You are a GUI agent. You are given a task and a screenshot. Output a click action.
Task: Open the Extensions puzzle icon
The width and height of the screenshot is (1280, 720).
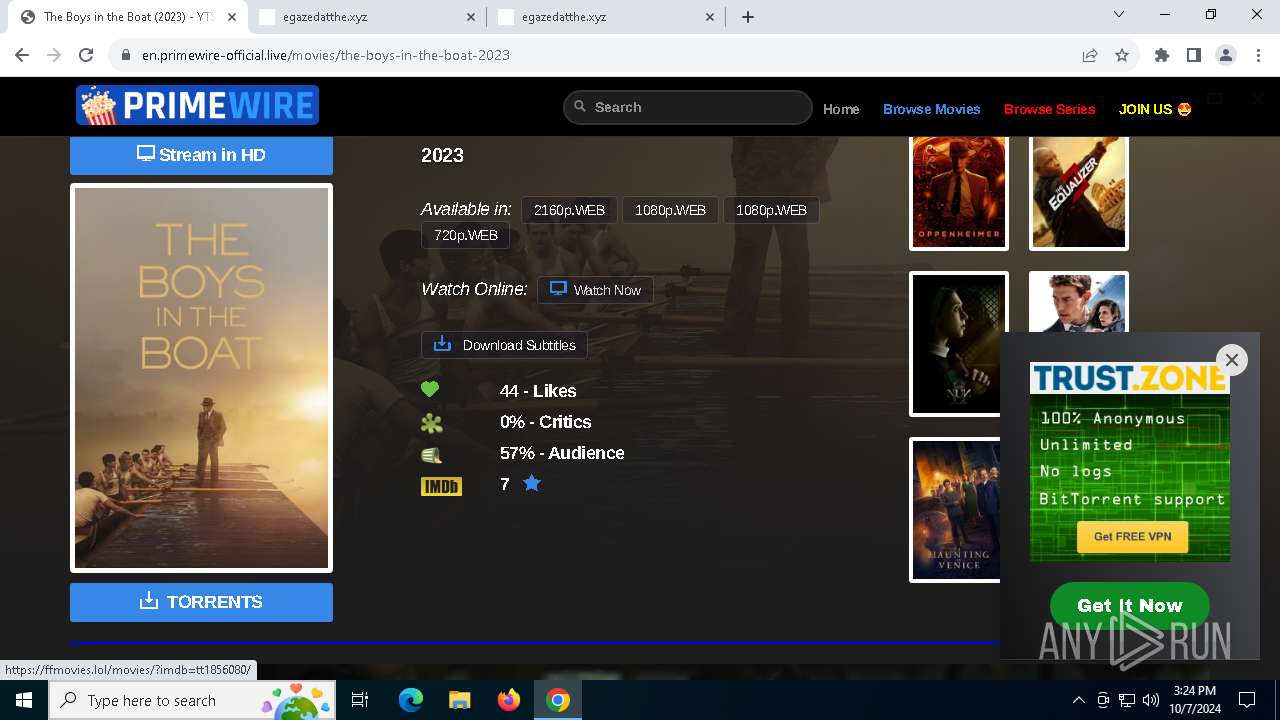pyautogui.click(x=1162, y=55)
